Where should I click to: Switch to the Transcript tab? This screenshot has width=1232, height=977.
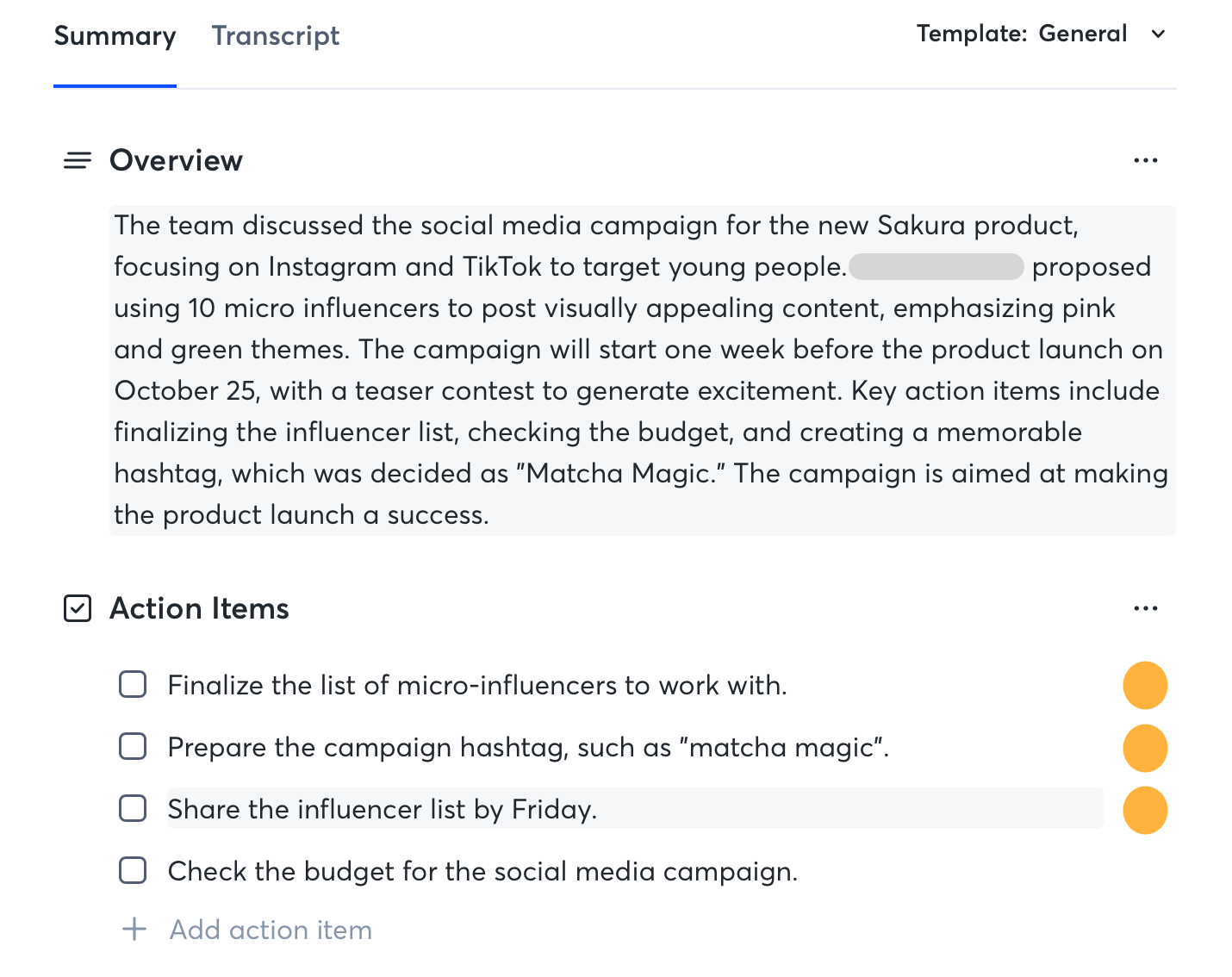[276, 36]
